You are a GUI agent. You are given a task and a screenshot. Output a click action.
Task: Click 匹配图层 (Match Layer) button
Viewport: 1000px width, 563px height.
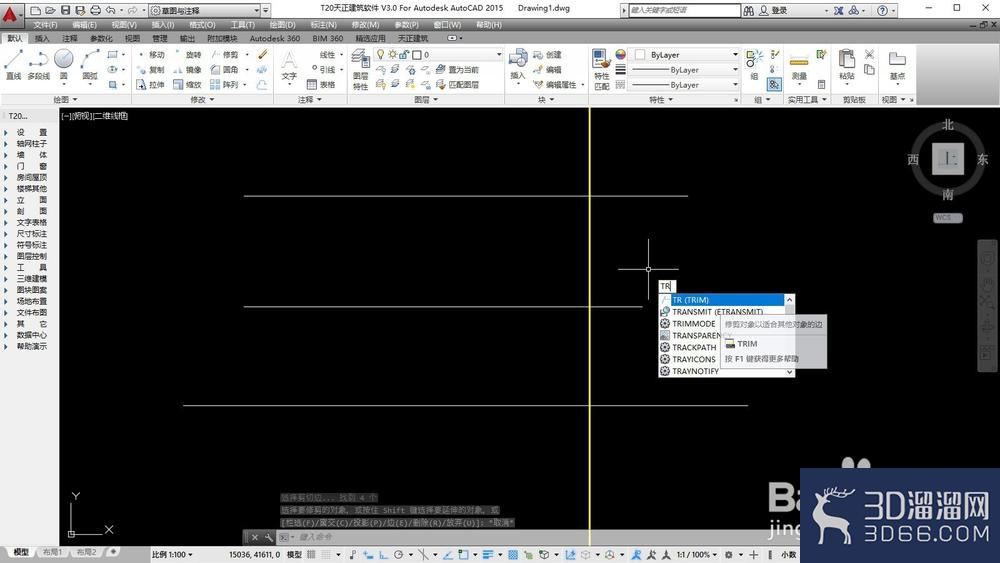pos(457,84)
